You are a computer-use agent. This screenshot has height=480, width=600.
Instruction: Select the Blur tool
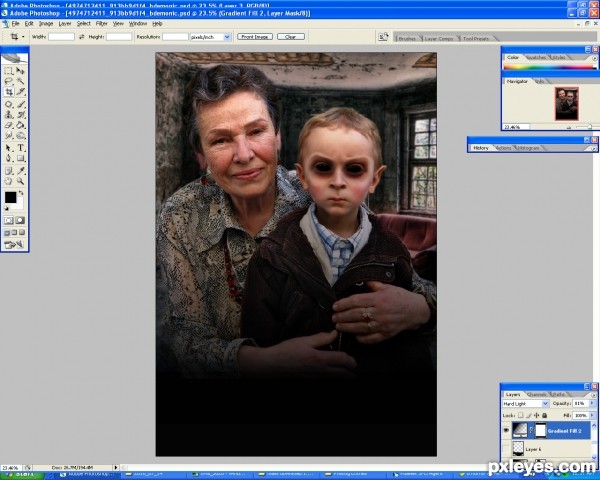coord(8,135)
